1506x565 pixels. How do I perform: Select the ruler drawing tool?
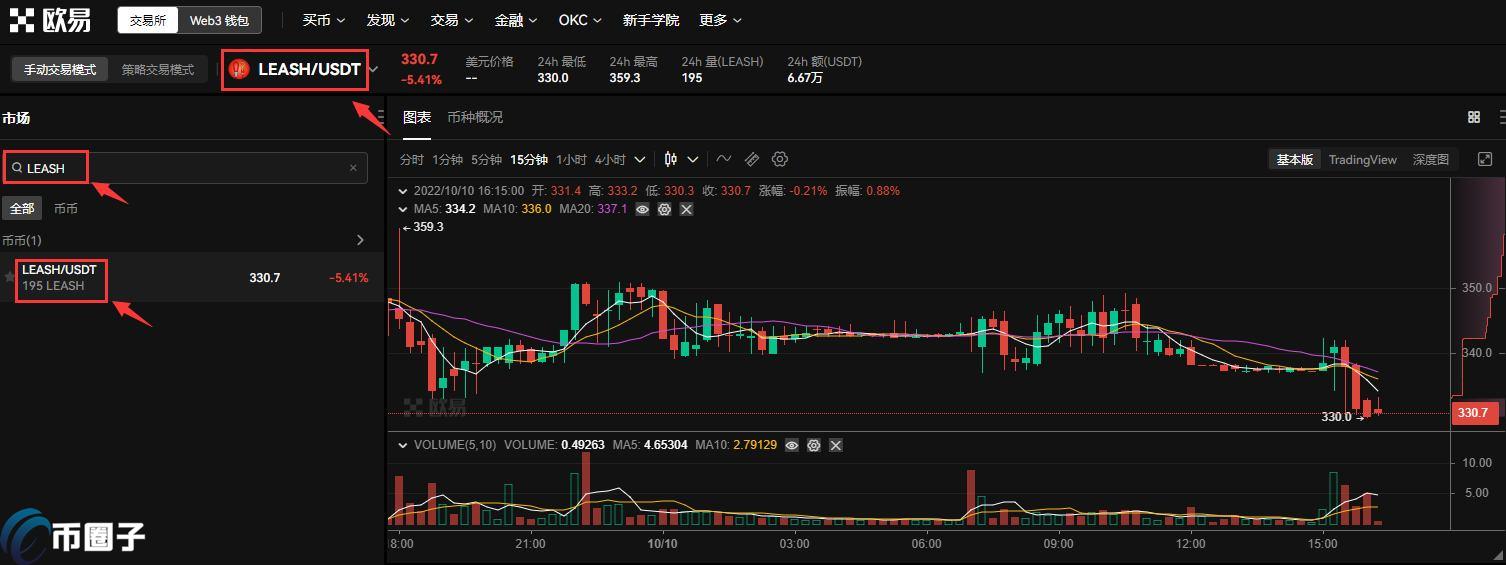(752, 159)
